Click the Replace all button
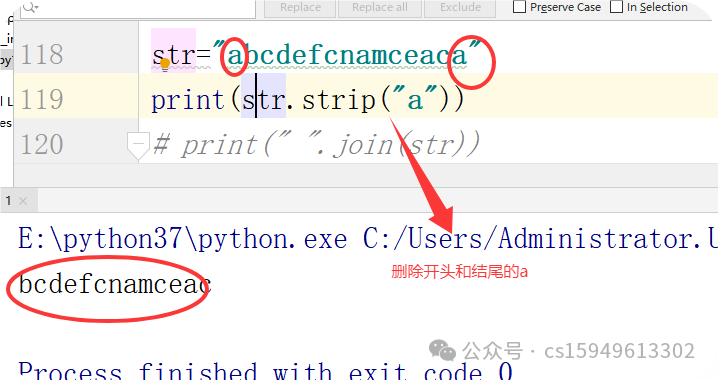 tap(380, 8)
